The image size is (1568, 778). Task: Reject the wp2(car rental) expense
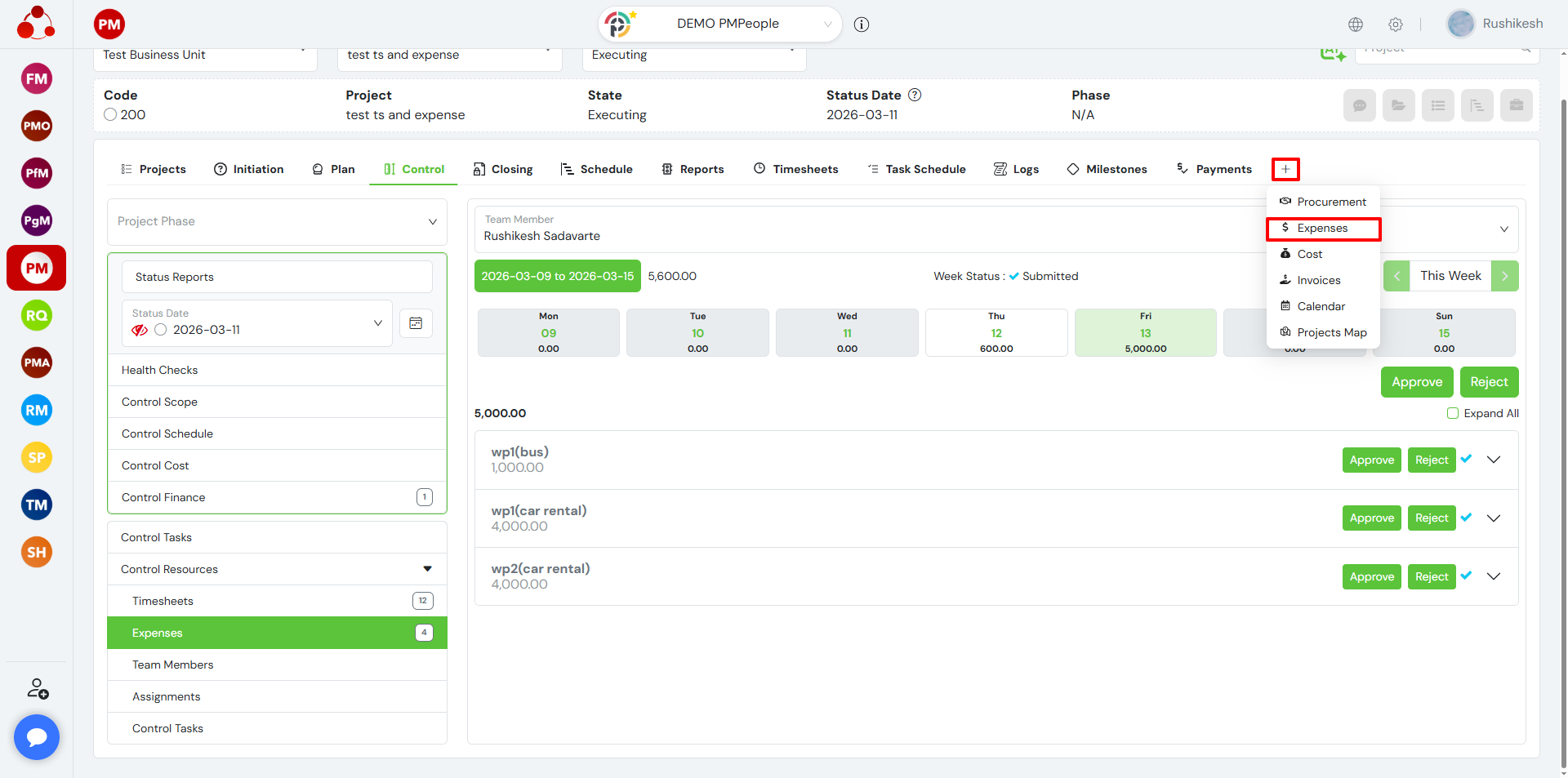click(1431, 576)
